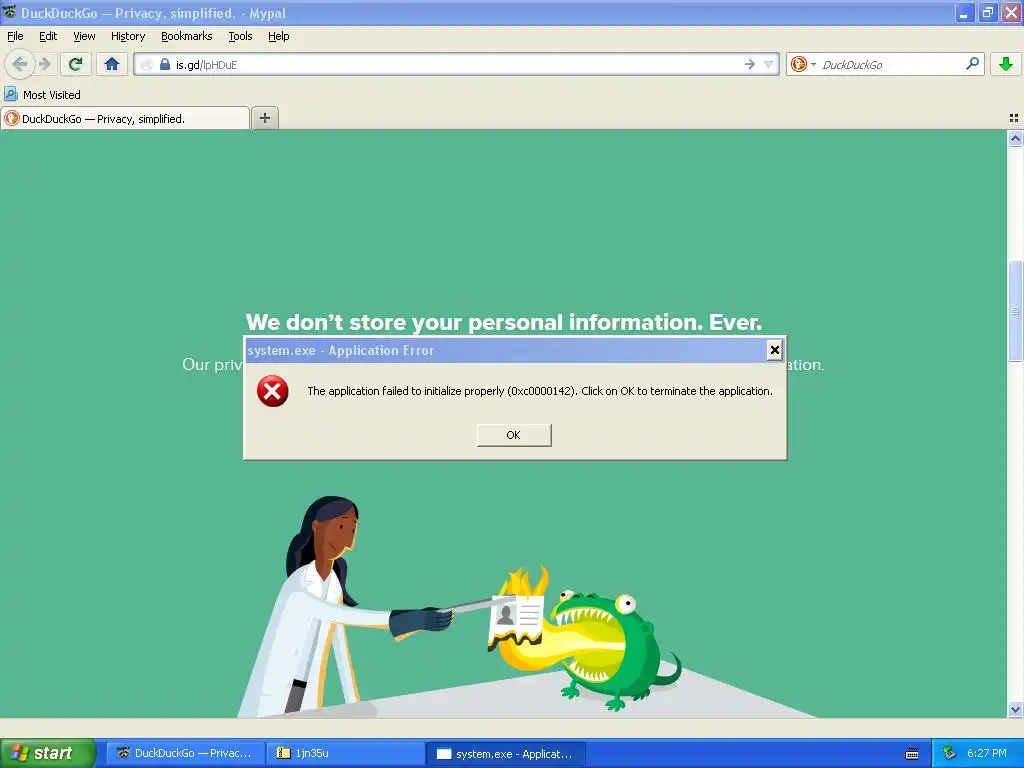Click the error message text 0xc0000142
Viewport: 1024px width, 768px height.
541,391
